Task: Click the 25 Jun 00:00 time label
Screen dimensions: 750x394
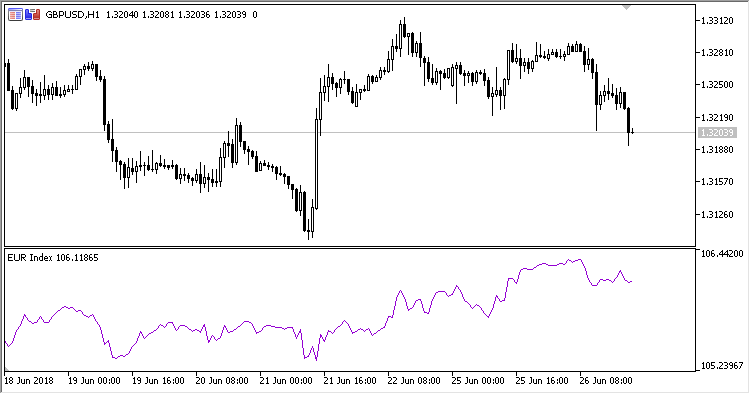Action: (x=478, y=381)
